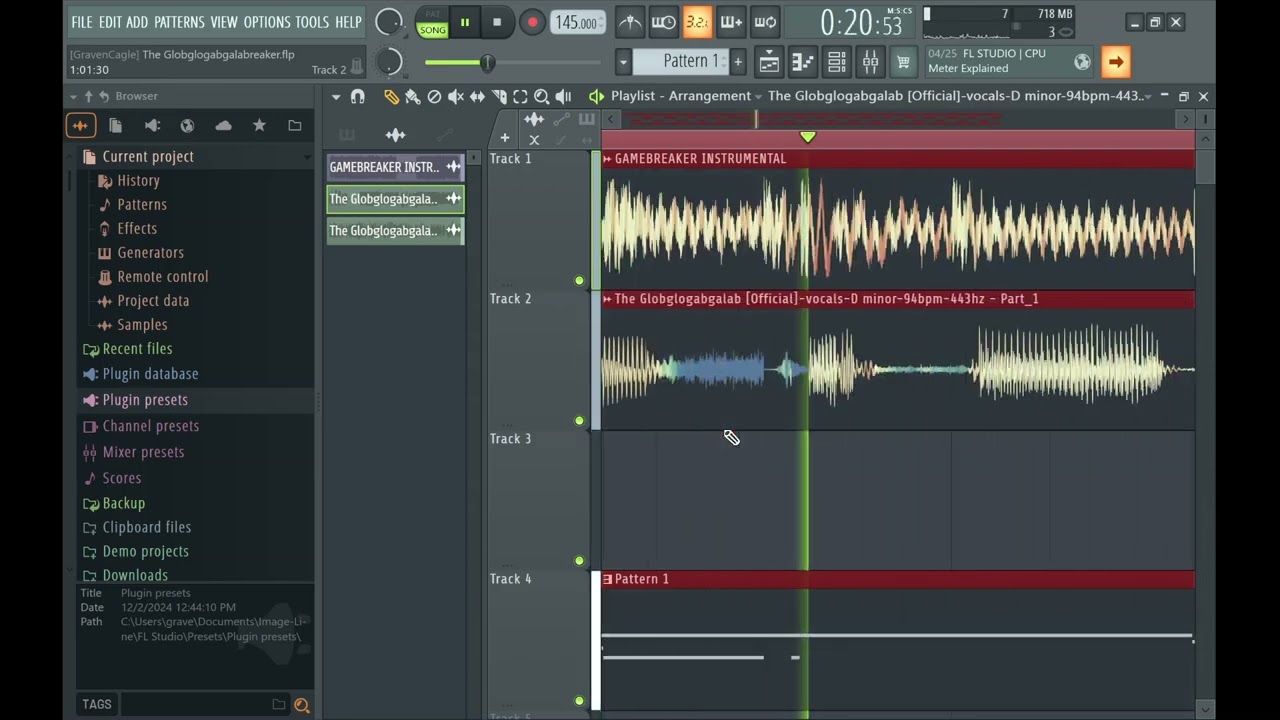Select the browser favorites star tab

coord(259,126)
